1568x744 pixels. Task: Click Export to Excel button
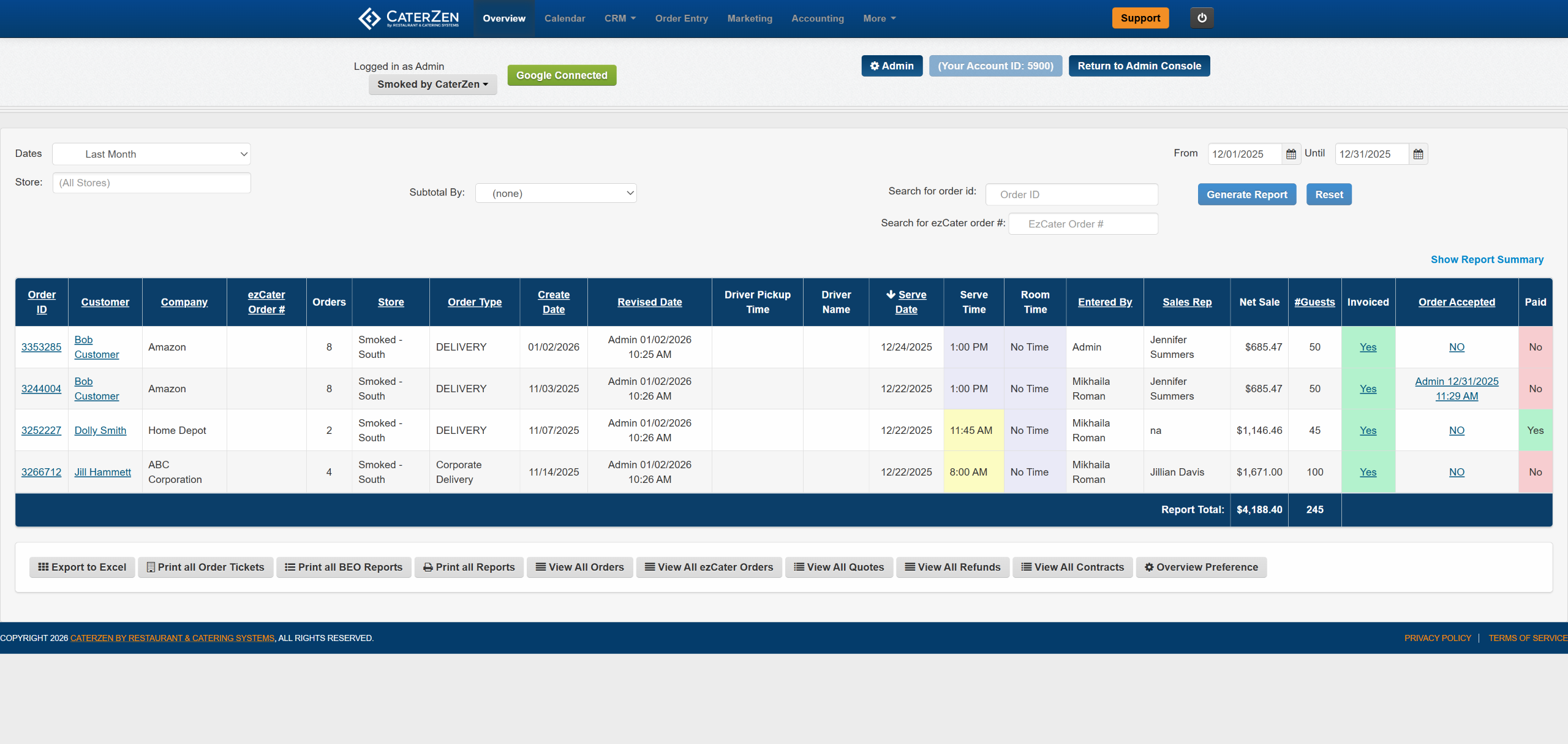tap(82, 567)
